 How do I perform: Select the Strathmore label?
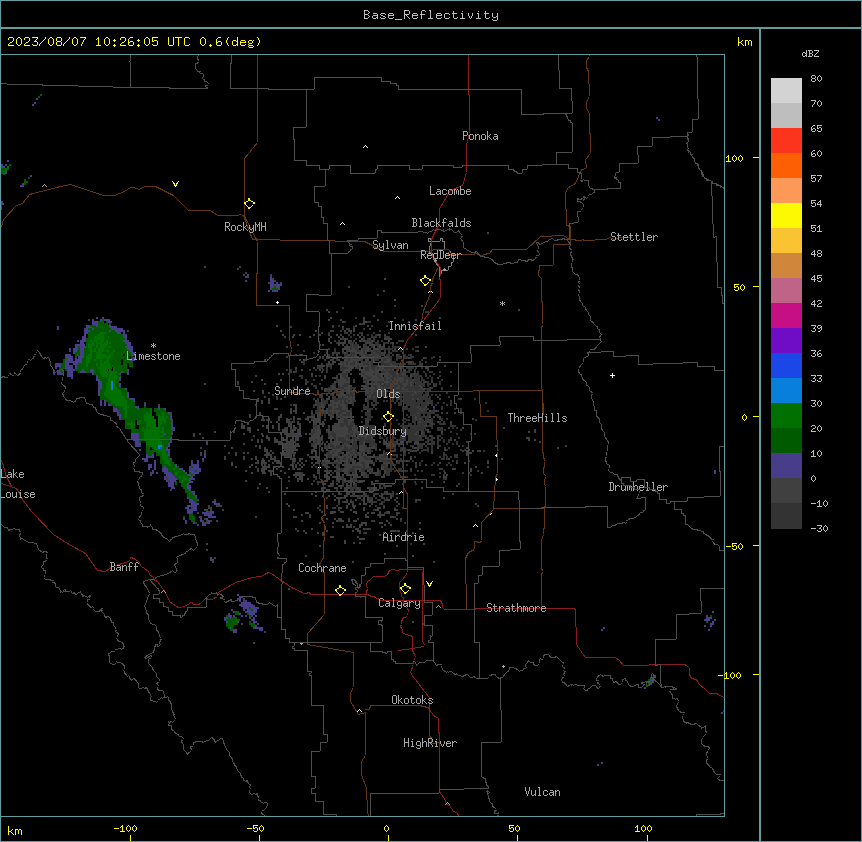[x=516, y=608]
